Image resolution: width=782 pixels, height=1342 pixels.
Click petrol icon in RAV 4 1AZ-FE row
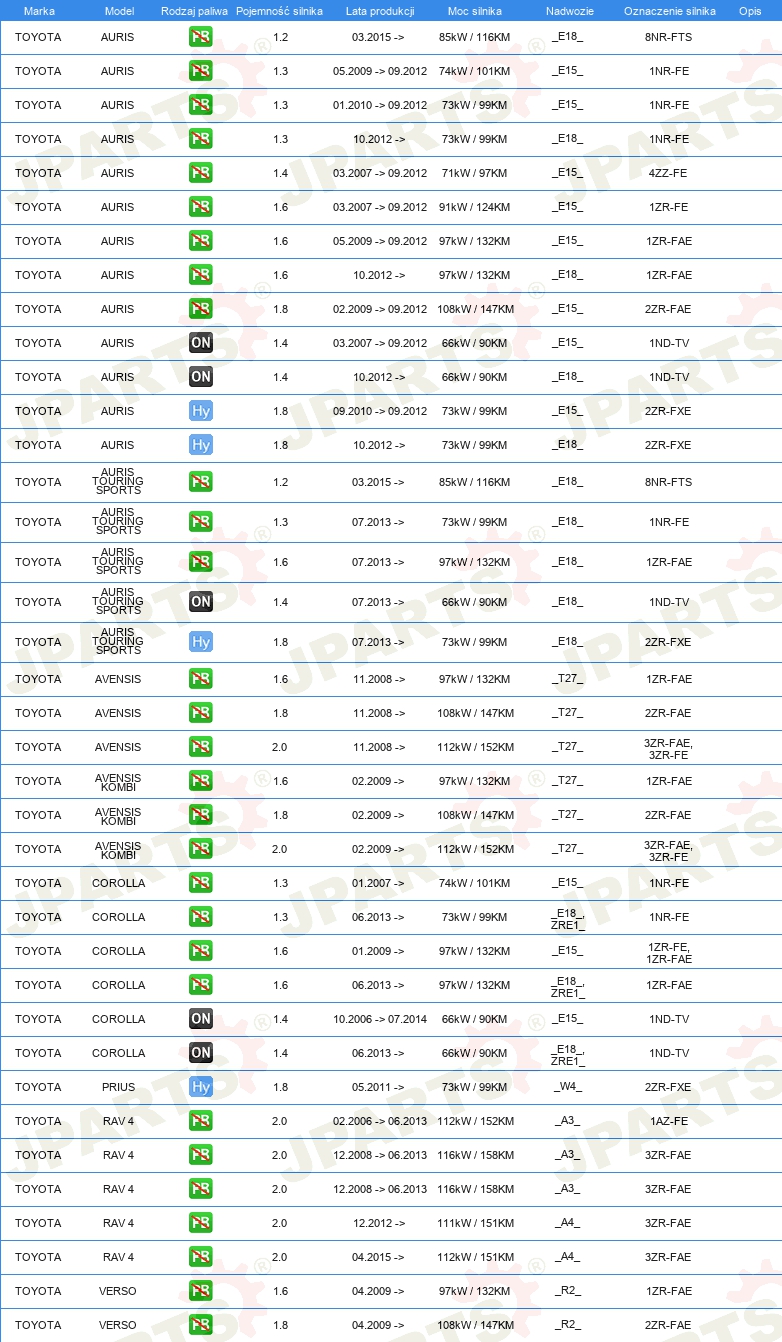tap(201, 1121)
